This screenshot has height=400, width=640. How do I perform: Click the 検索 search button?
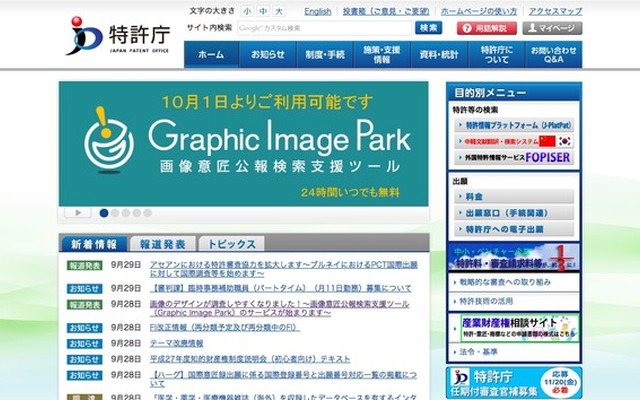[x=429, y=28]
